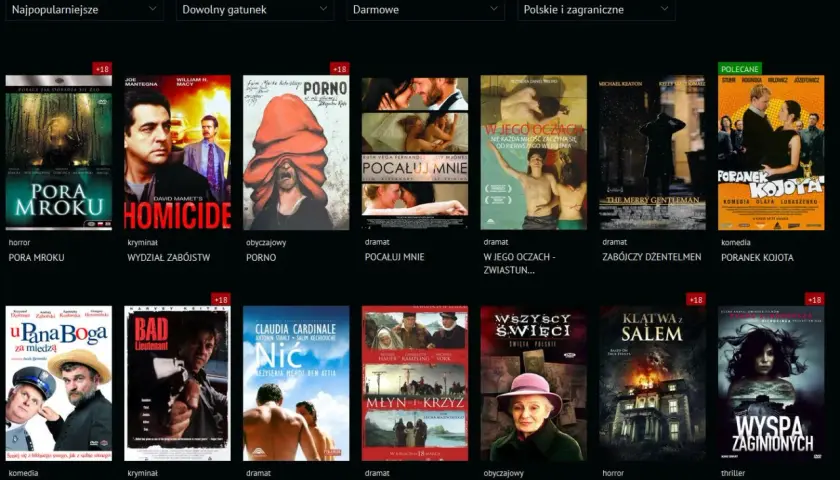Click komedia genre label above Poranek Kojota
The image size is (840, 480).
click(x=736, y=243)
